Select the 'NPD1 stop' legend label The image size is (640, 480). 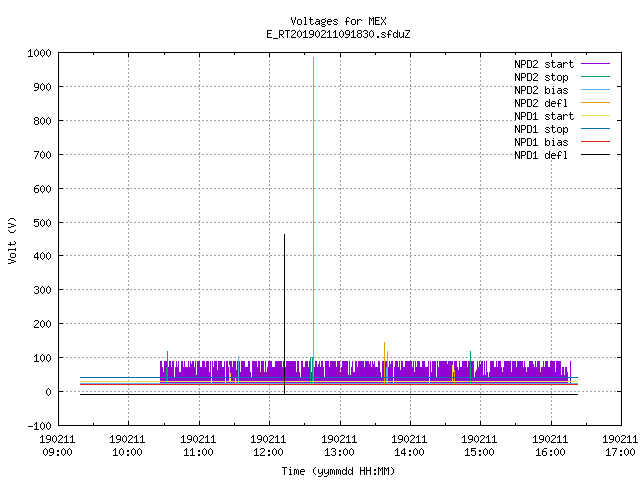click(x=541, y=129)
